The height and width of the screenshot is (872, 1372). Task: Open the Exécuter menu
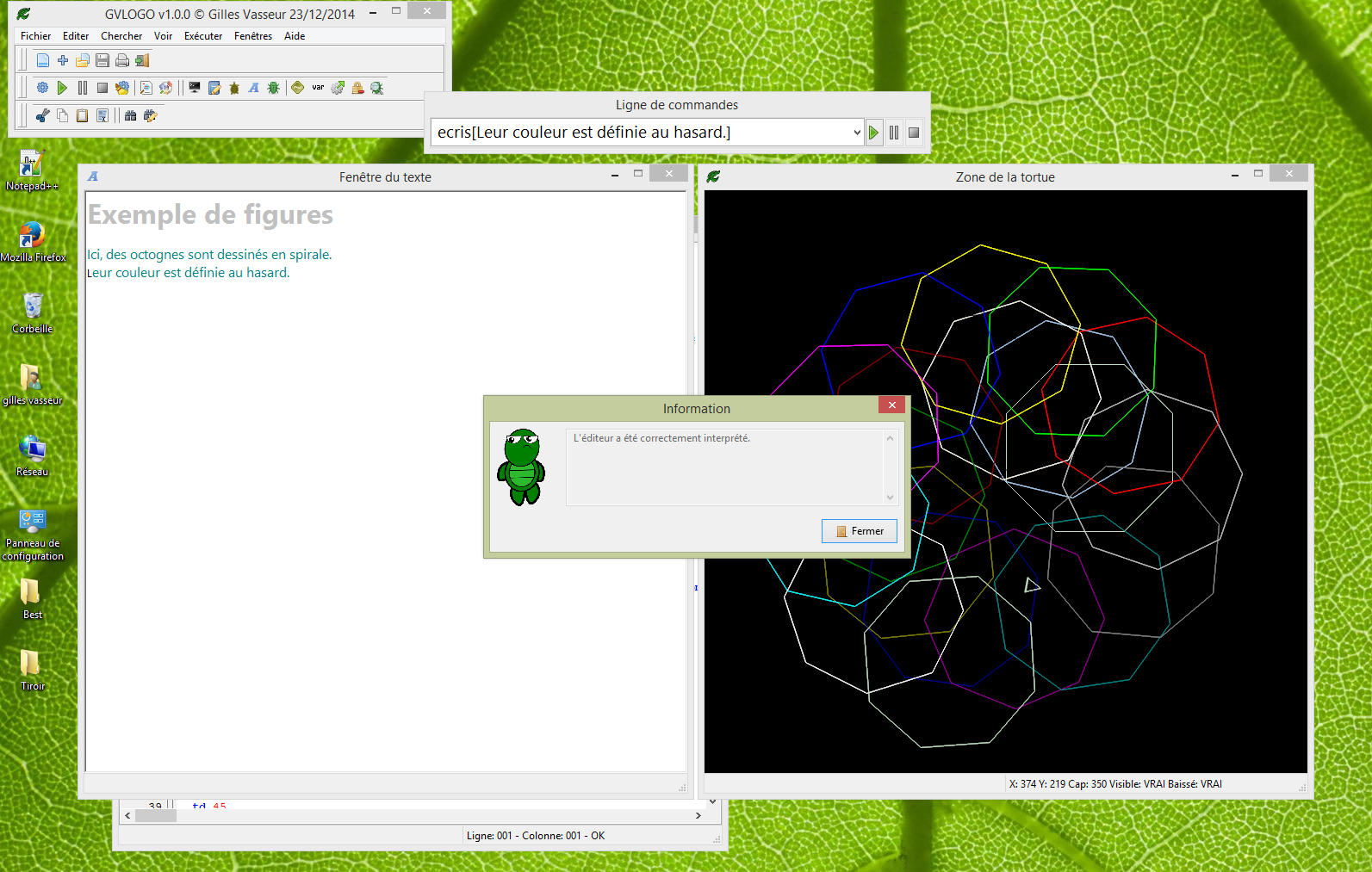click(x=202, y=36)
